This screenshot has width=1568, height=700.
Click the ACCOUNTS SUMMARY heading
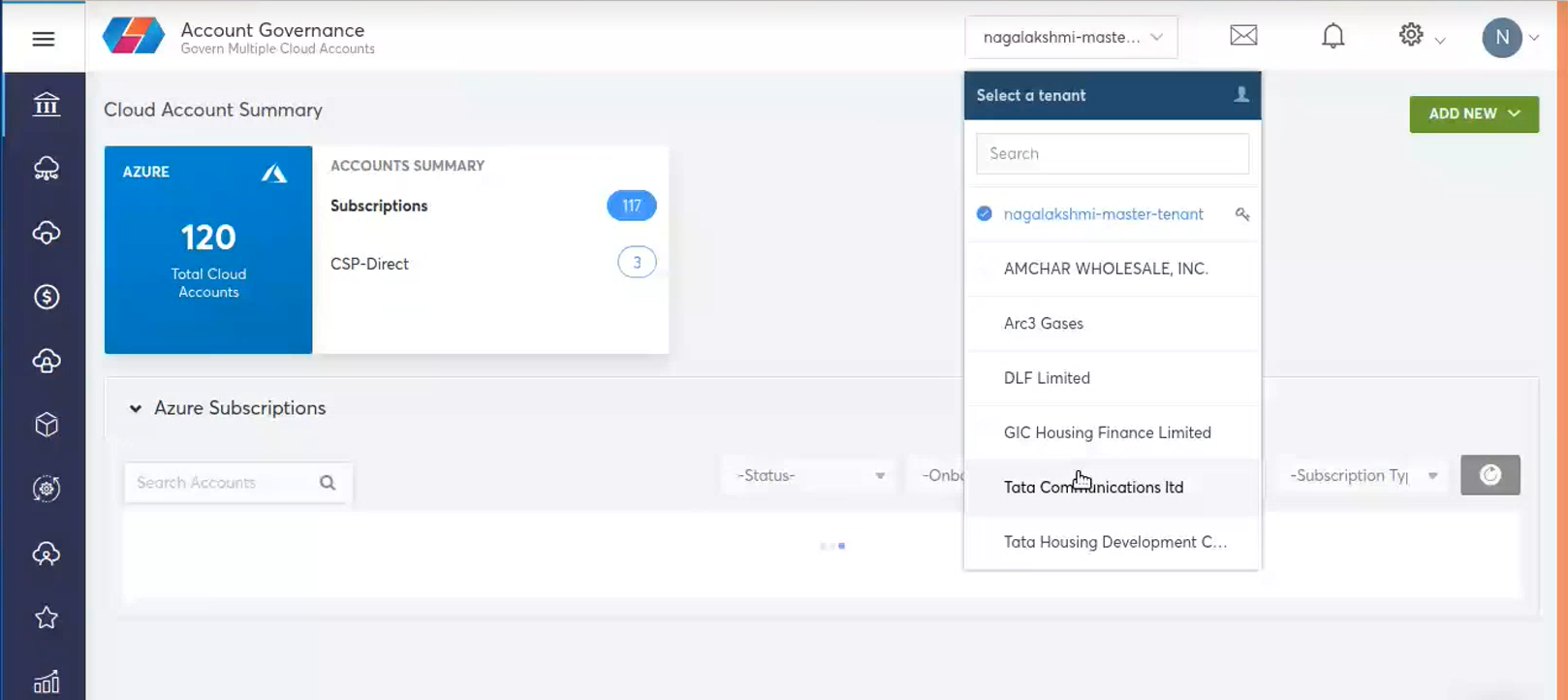coord(407,166)
